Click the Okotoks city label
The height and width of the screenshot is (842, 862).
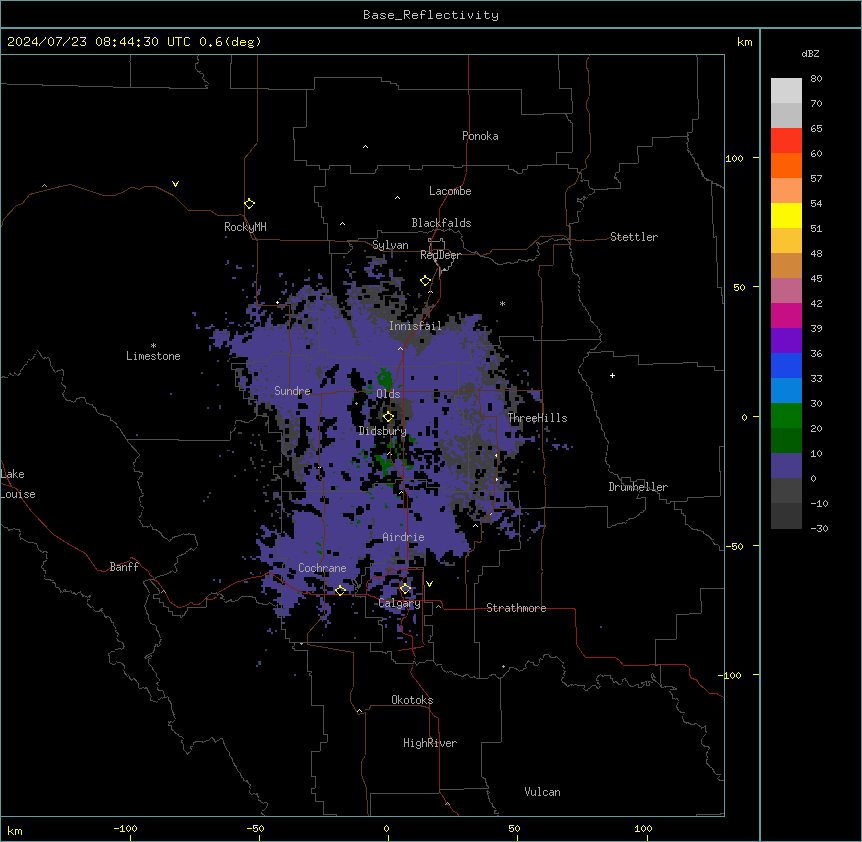[412, 700]
